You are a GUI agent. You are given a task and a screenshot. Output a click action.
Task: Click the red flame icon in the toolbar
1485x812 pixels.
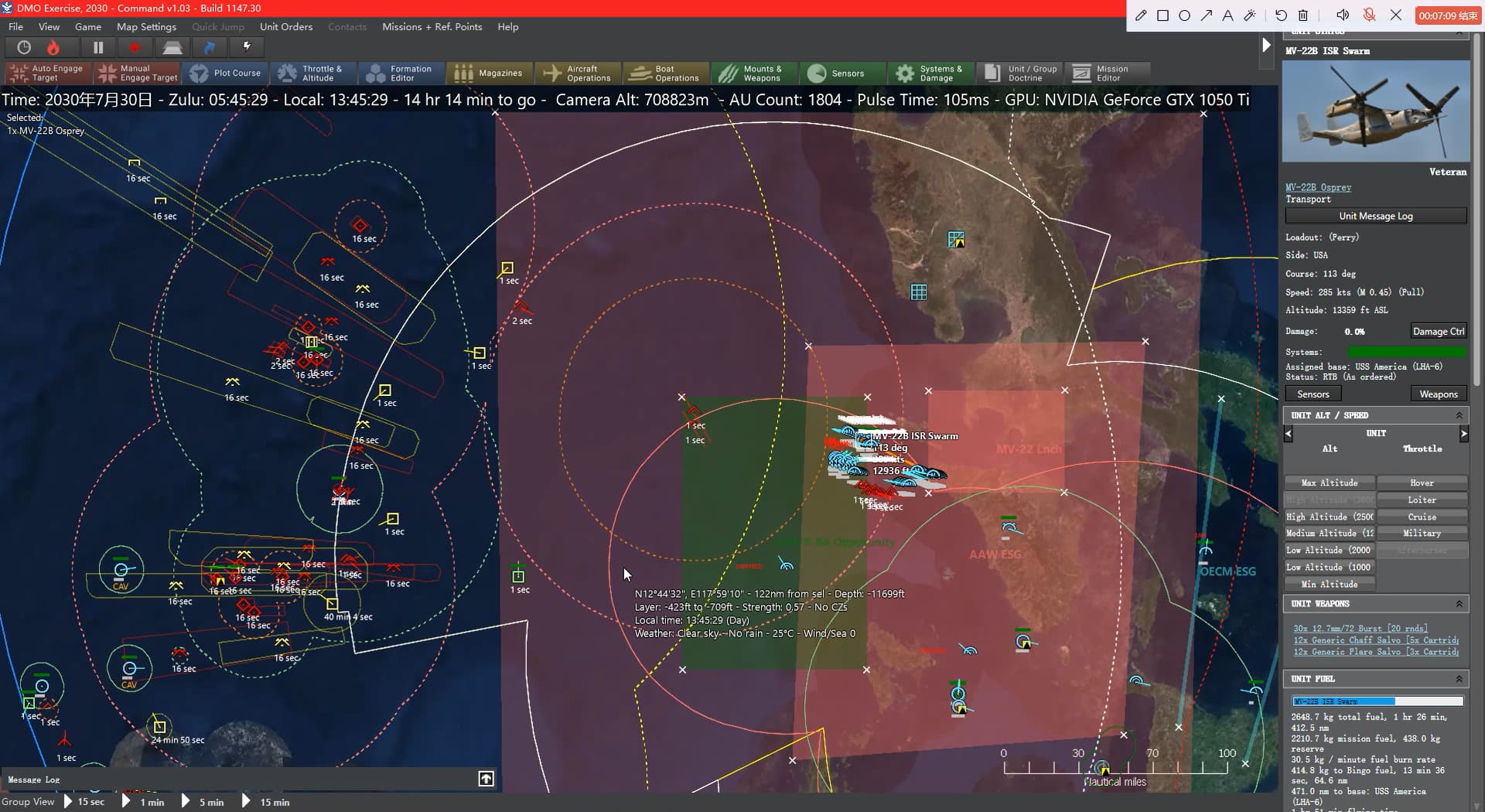[53, 47]
